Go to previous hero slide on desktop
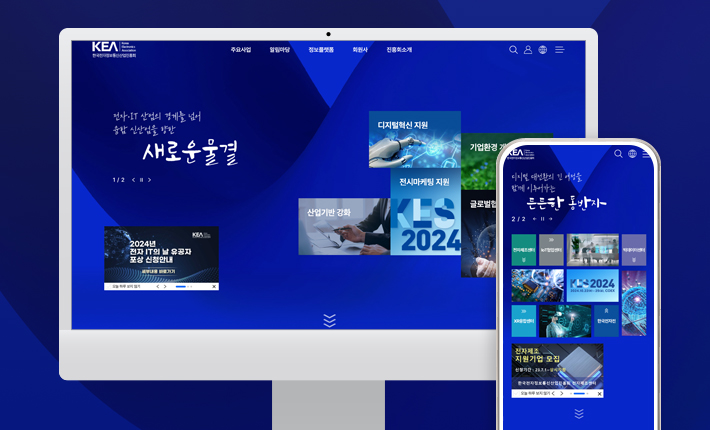Screen dimensions: 710x430 click(x=134, y=180)
